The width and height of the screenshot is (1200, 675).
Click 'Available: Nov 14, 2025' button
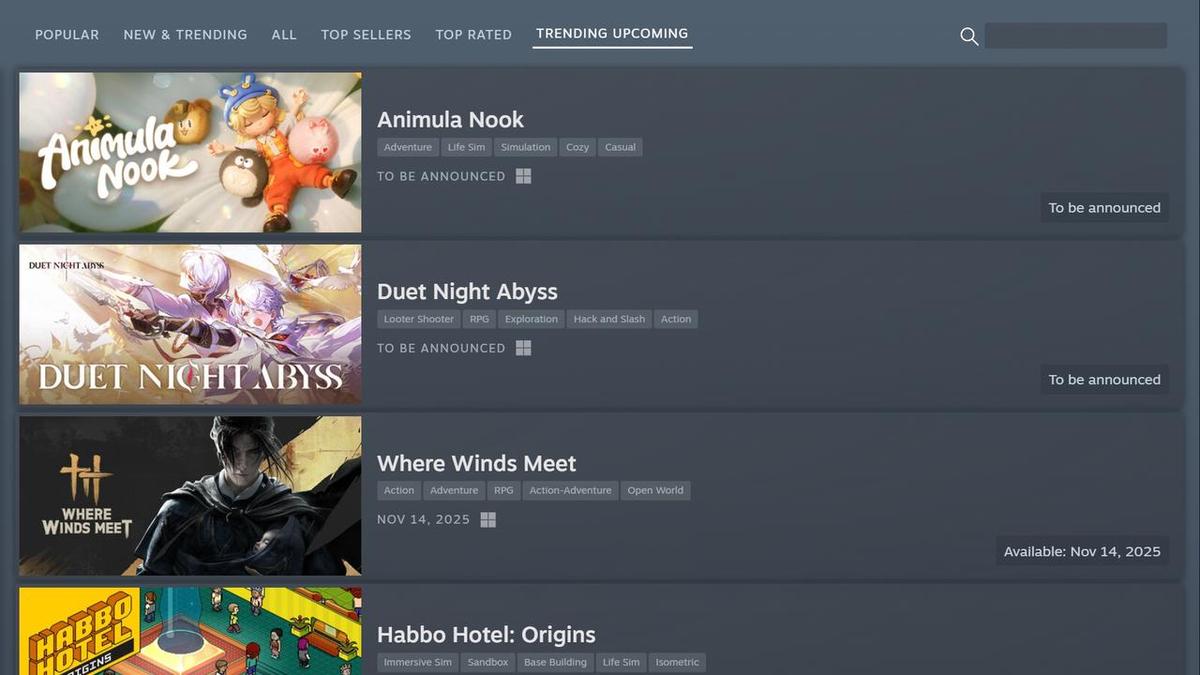1082,551
